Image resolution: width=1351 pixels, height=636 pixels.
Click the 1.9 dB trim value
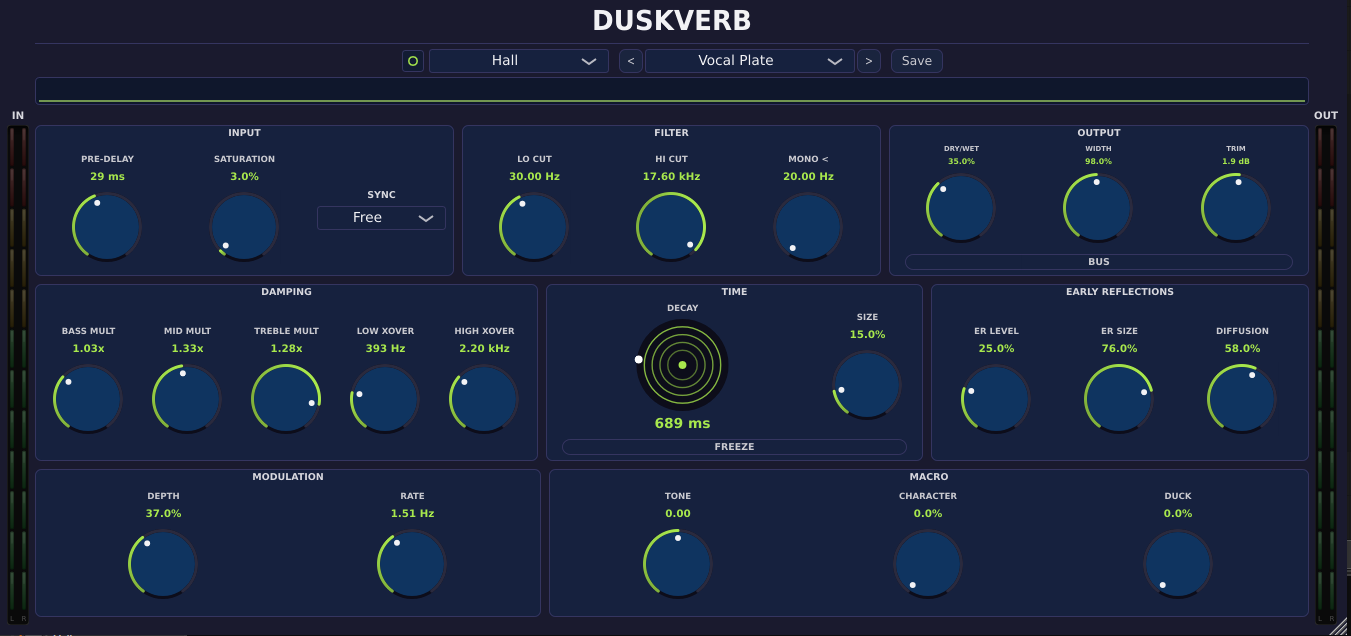point(1236,161)
